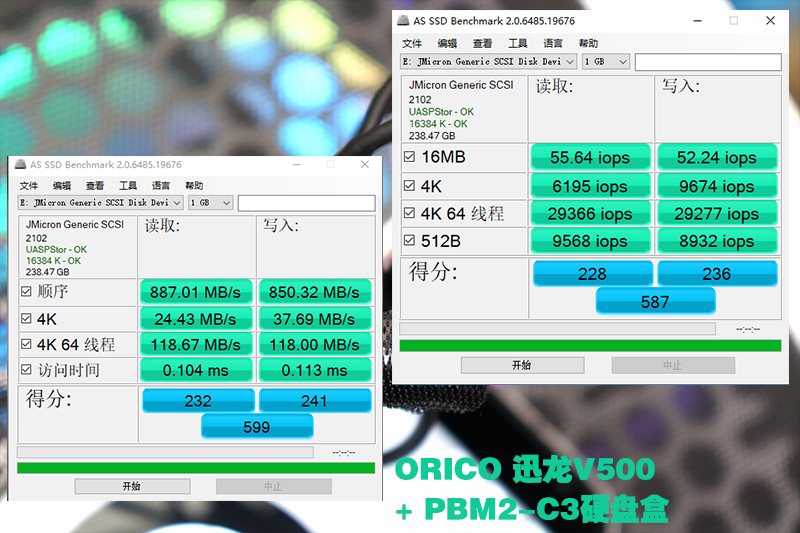Toggle the 512B test checkbox
The height and width of the screenshot is (533, 800).
point(409,240)
